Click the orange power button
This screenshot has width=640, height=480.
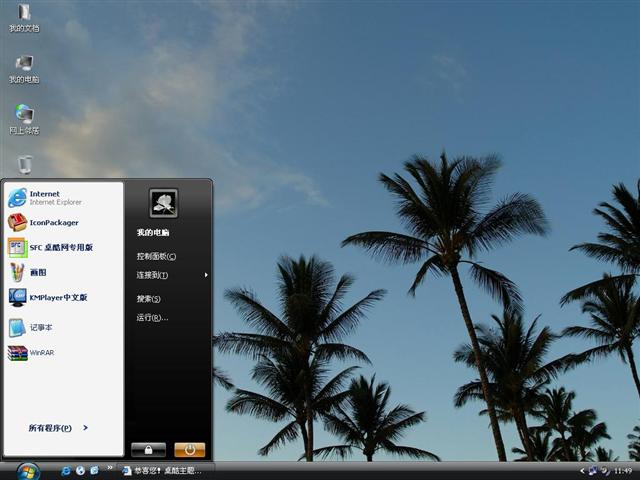[x=190, y=450]
